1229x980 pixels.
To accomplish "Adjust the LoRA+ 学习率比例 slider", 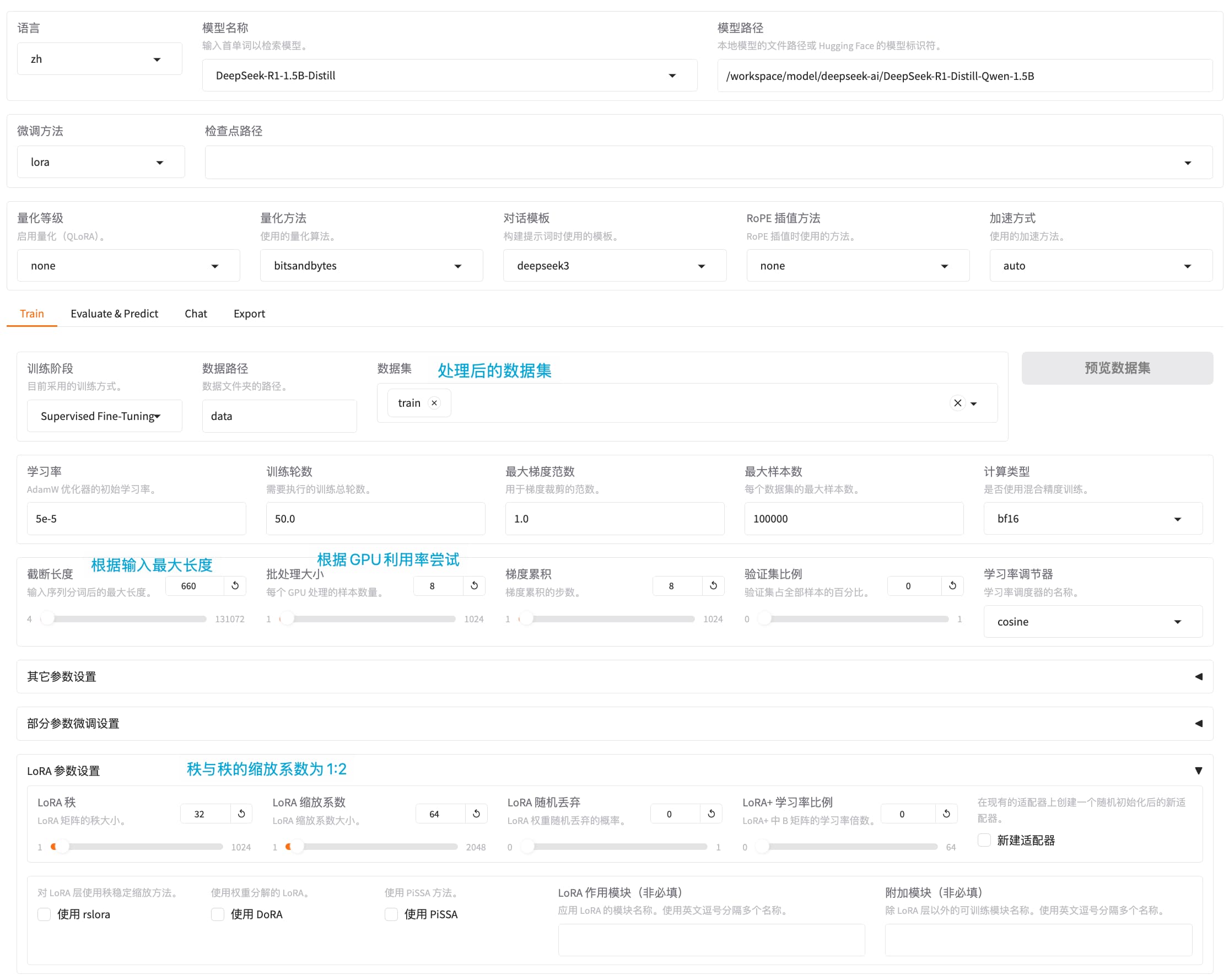I will click(x=847, y=847).
